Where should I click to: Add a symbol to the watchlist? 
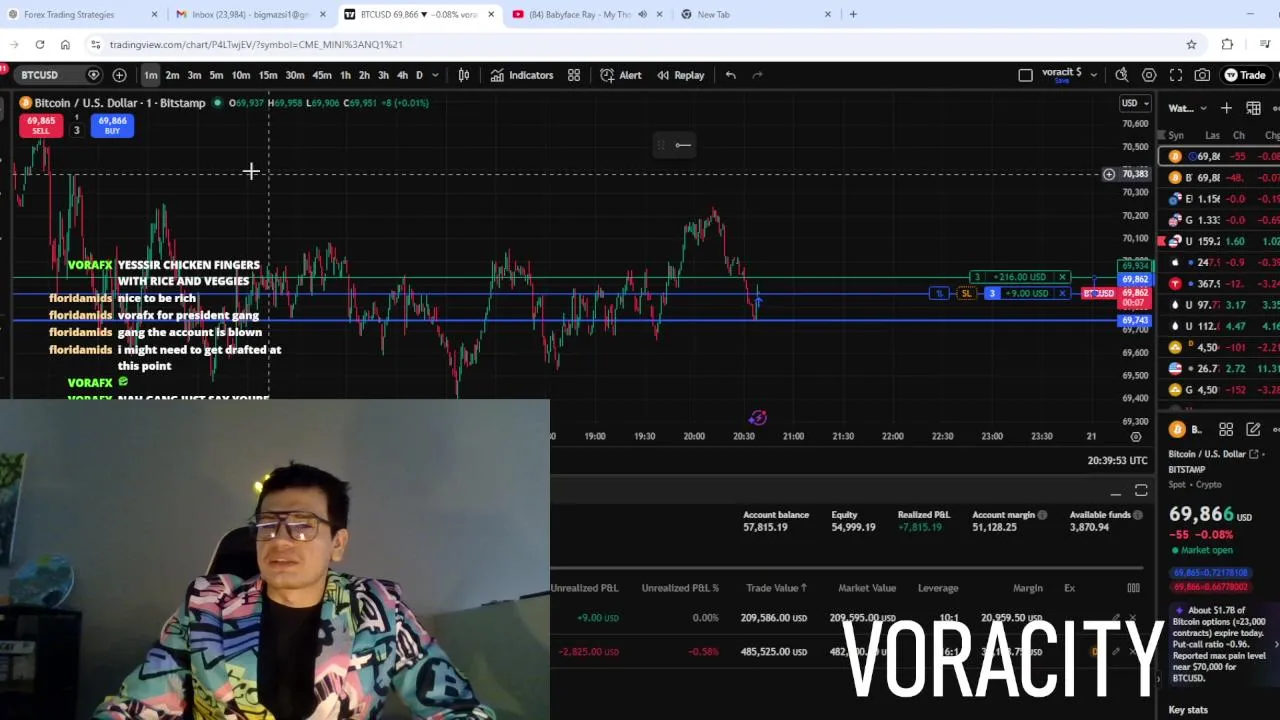(x=1226, y=108)
